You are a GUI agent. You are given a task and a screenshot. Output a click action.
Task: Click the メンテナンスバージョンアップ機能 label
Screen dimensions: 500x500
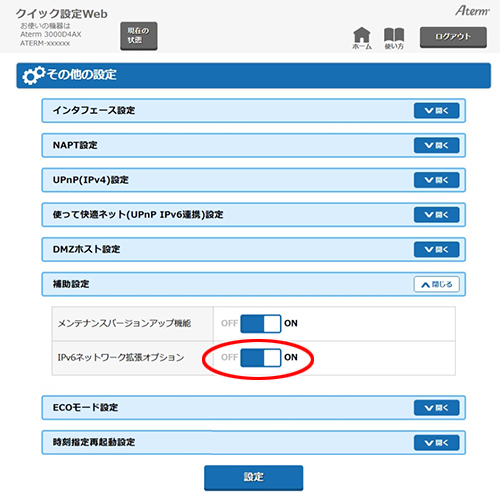click(124, 323)
